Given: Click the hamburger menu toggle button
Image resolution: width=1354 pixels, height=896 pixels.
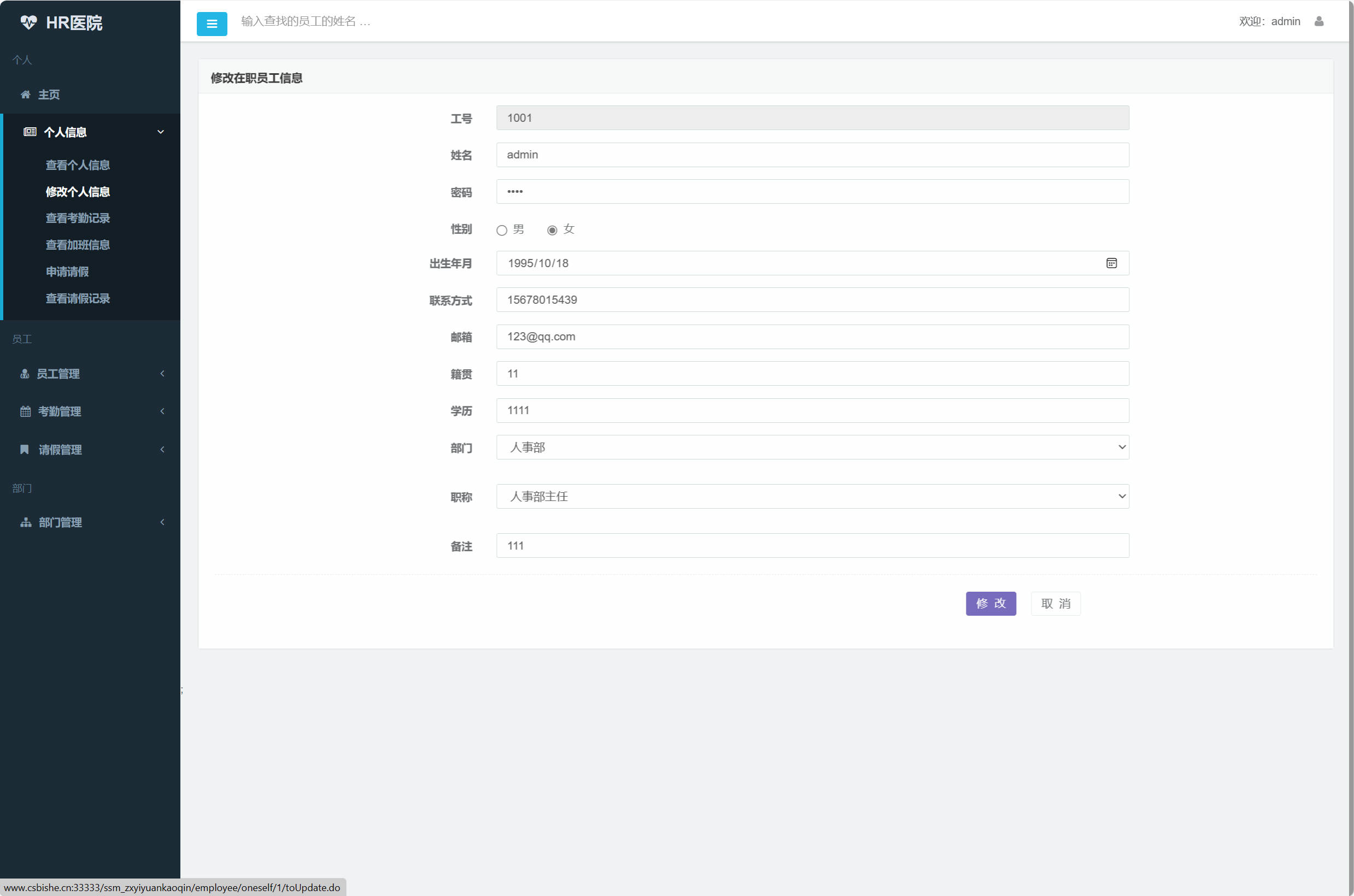Looking at the screenshot, I should tap(212, 24).
